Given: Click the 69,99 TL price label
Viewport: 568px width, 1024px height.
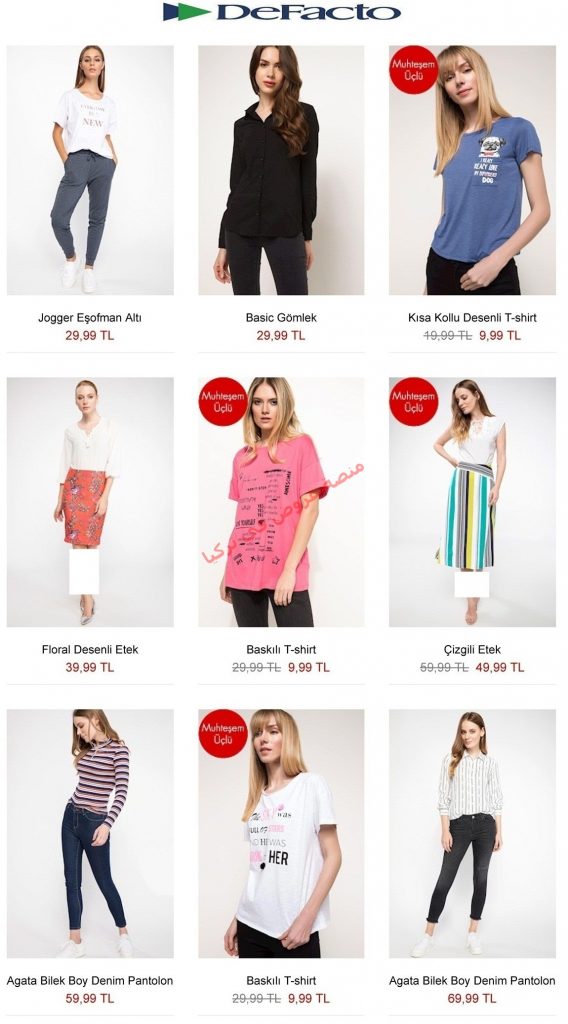Looking at the screenshot, I should coord(472,999).
